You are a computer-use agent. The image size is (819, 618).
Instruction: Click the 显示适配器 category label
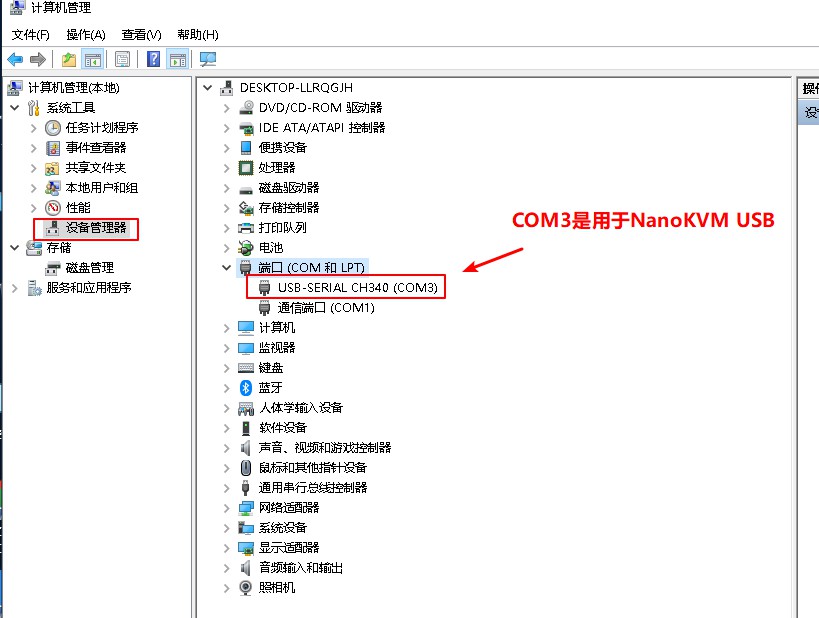click(x=289, y=547)
